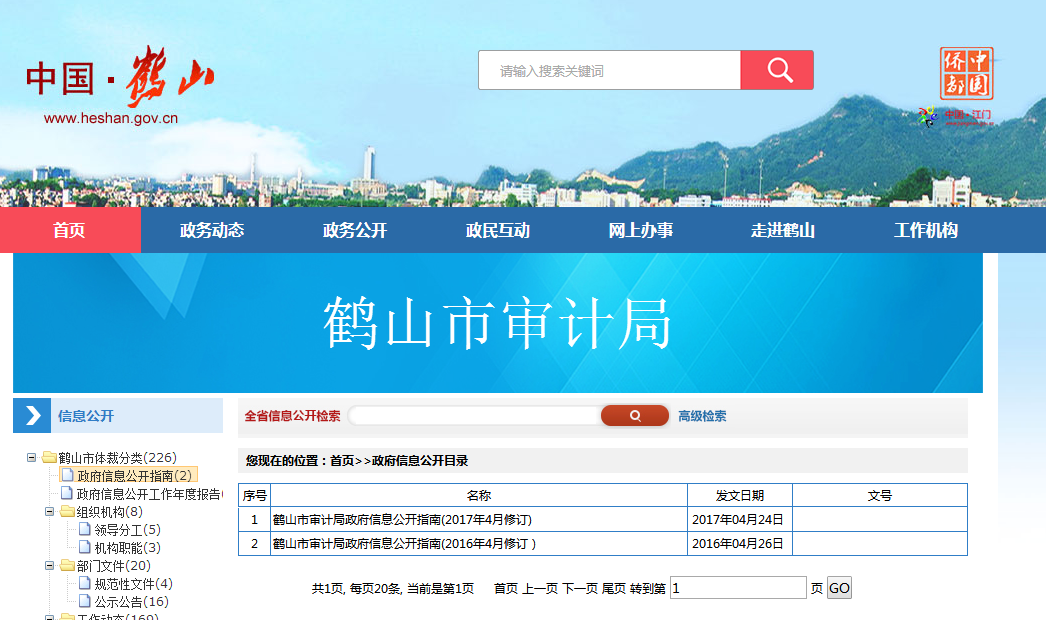Image resolution: width=1046 pixels, height=620 pixels.
Task: Collapse the 组织机构 tree branch
Action: (50, 512)
